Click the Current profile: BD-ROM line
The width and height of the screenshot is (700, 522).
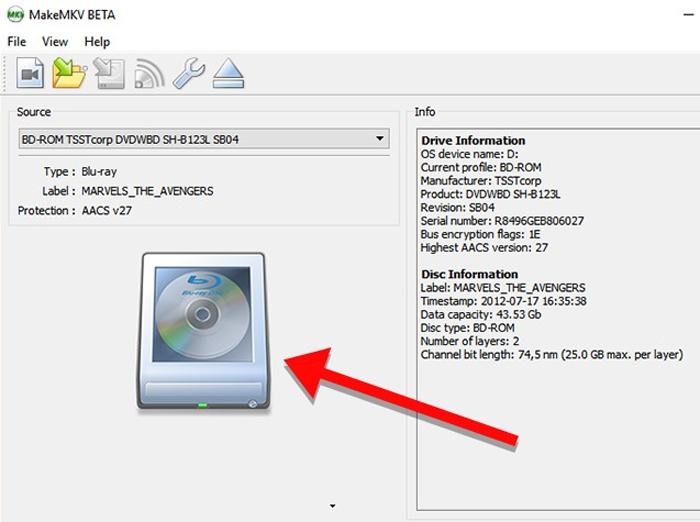481,167
